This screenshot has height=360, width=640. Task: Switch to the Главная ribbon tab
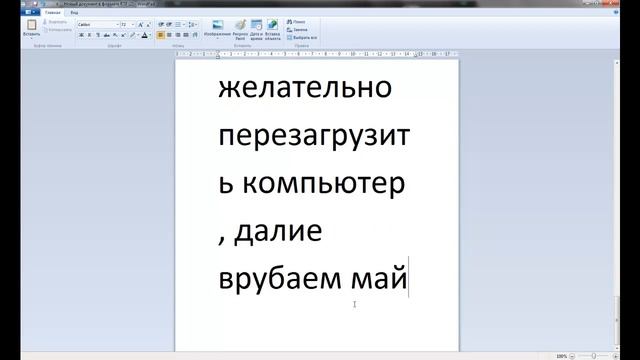tap(52, 13)
